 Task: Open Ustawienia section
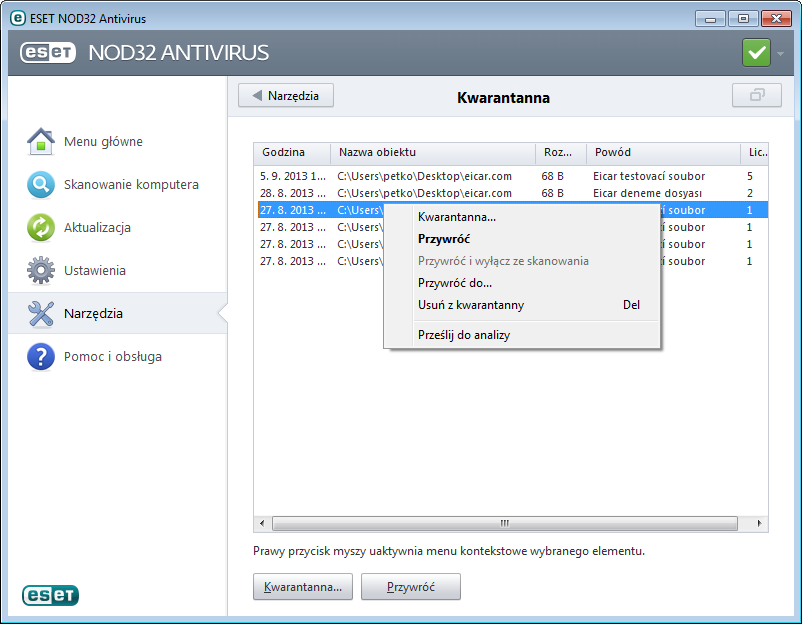[95, 270]
